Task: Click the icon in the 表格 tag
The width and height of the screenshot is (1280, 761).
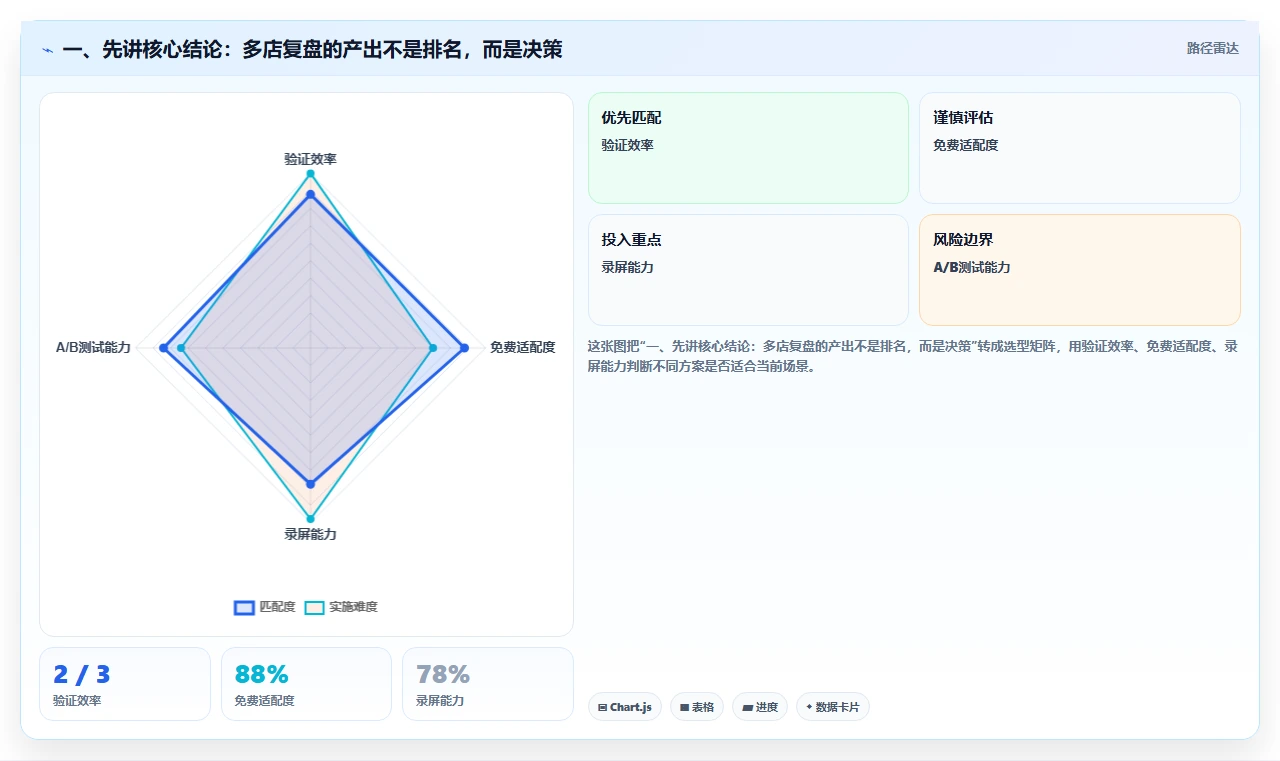Action: pos(684,707)
